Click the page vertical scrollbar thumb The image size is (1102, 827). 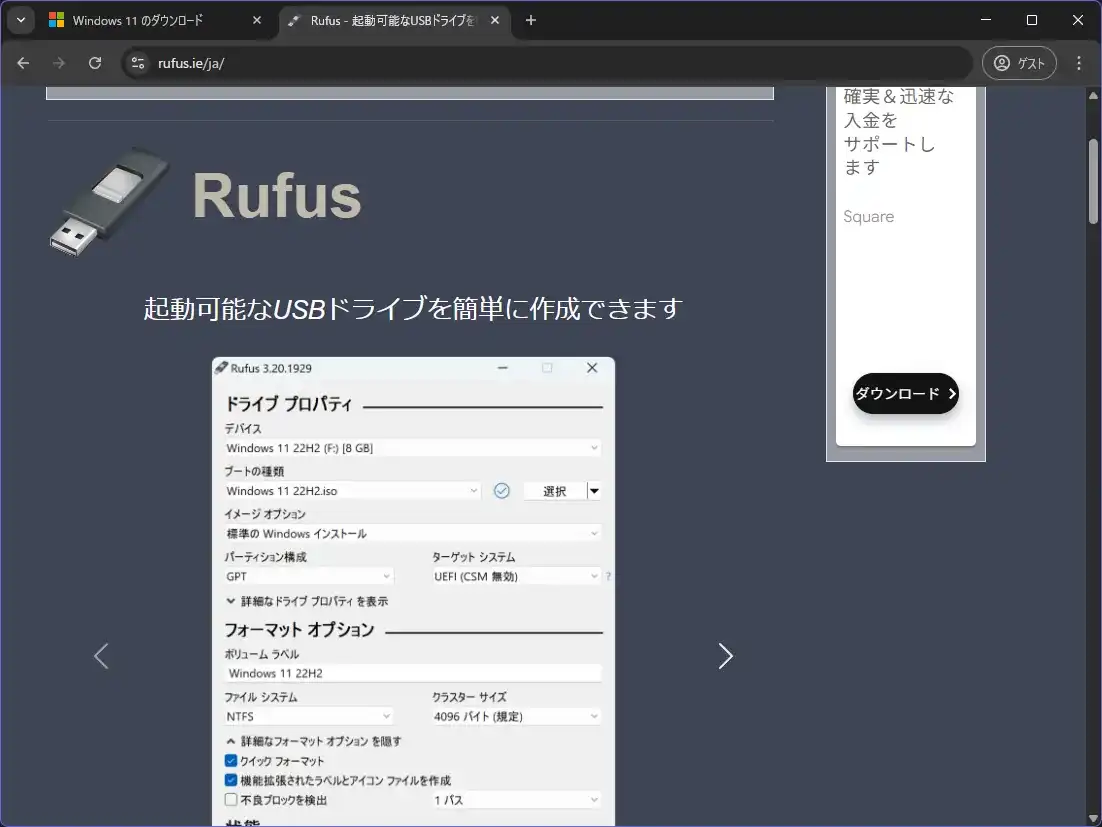click(x=1093, y=180)
